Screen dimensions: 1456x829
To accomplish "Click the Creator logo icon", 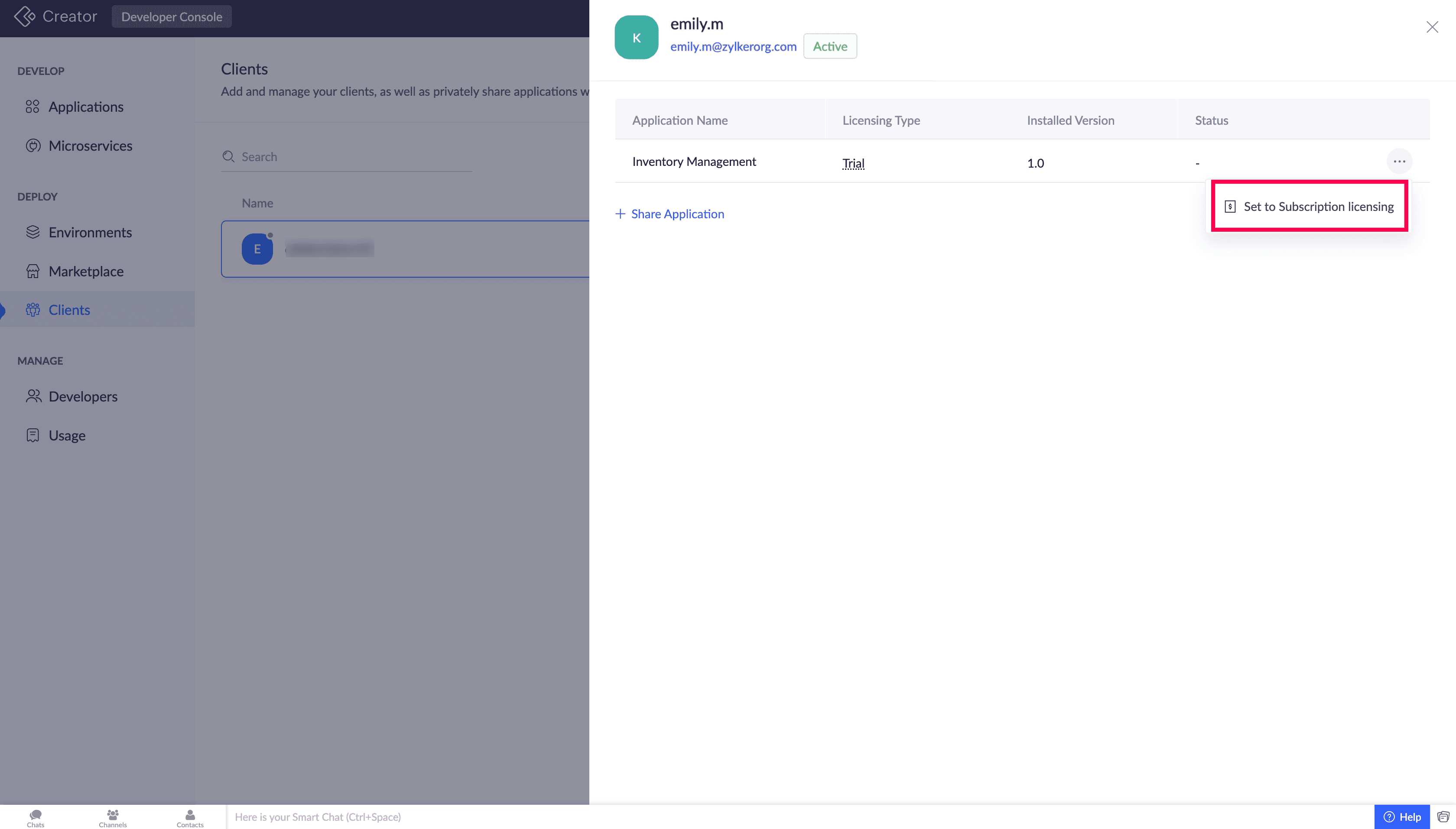I will 25,16.
